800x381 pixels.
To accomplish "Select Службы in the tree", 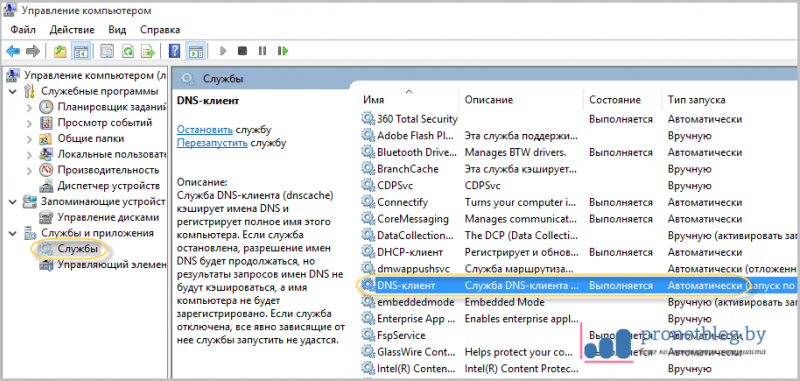I will click(77, 249).
